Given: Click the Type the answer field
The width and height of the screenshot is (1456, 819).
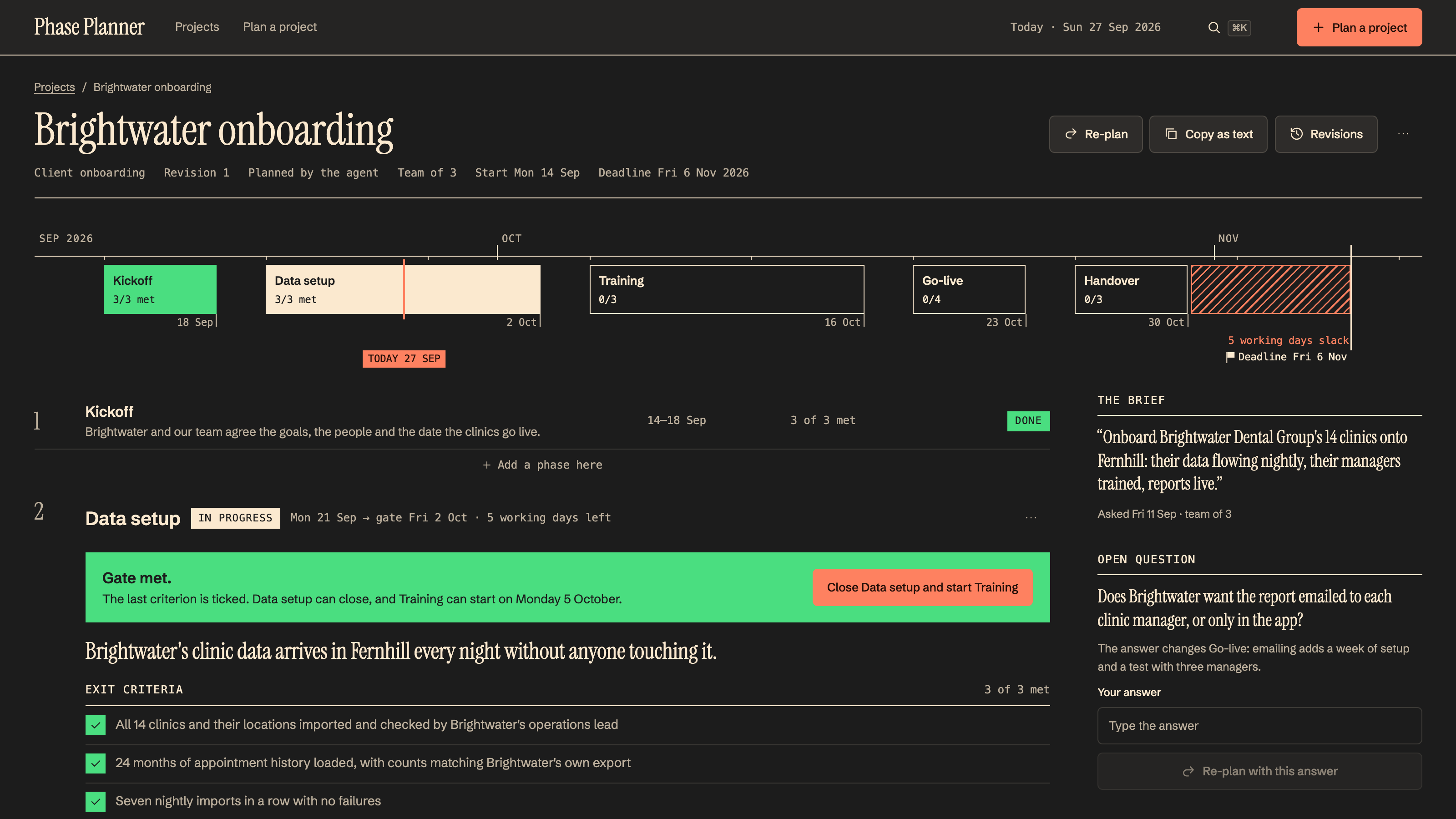Looking at the screenshot, I should tap(1259, 726).
